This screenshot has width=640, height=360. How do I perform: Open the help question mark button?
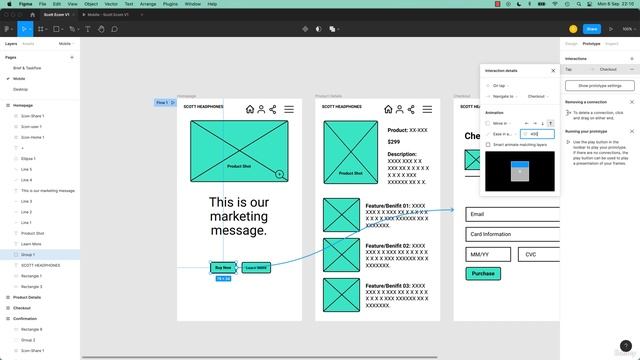(x=626, y=346)
